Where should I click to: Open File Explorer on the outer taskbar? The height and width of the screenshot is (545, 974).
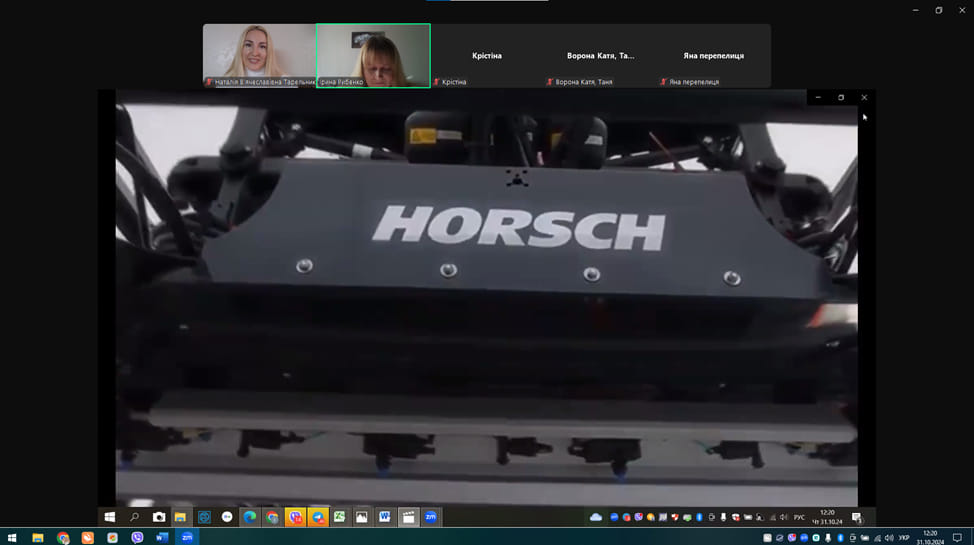point(38,538)
